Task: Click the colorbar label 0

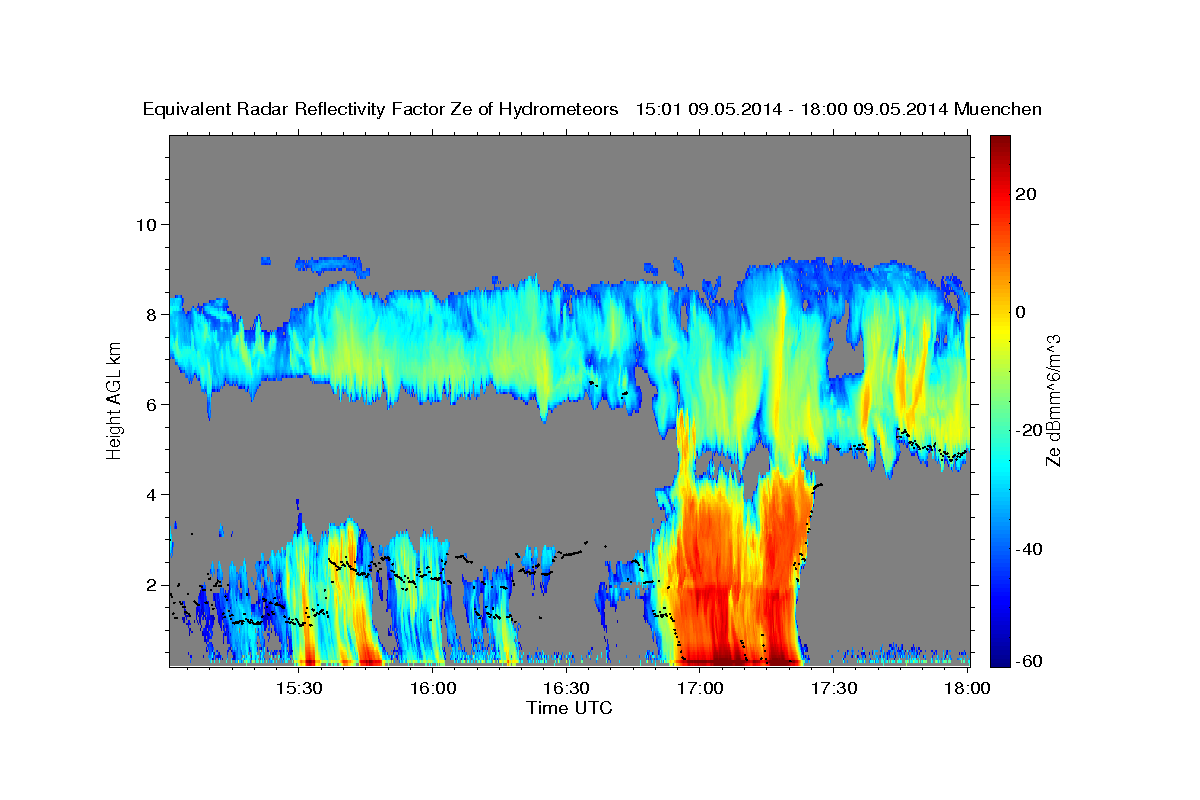Action: pos(1019,312)
